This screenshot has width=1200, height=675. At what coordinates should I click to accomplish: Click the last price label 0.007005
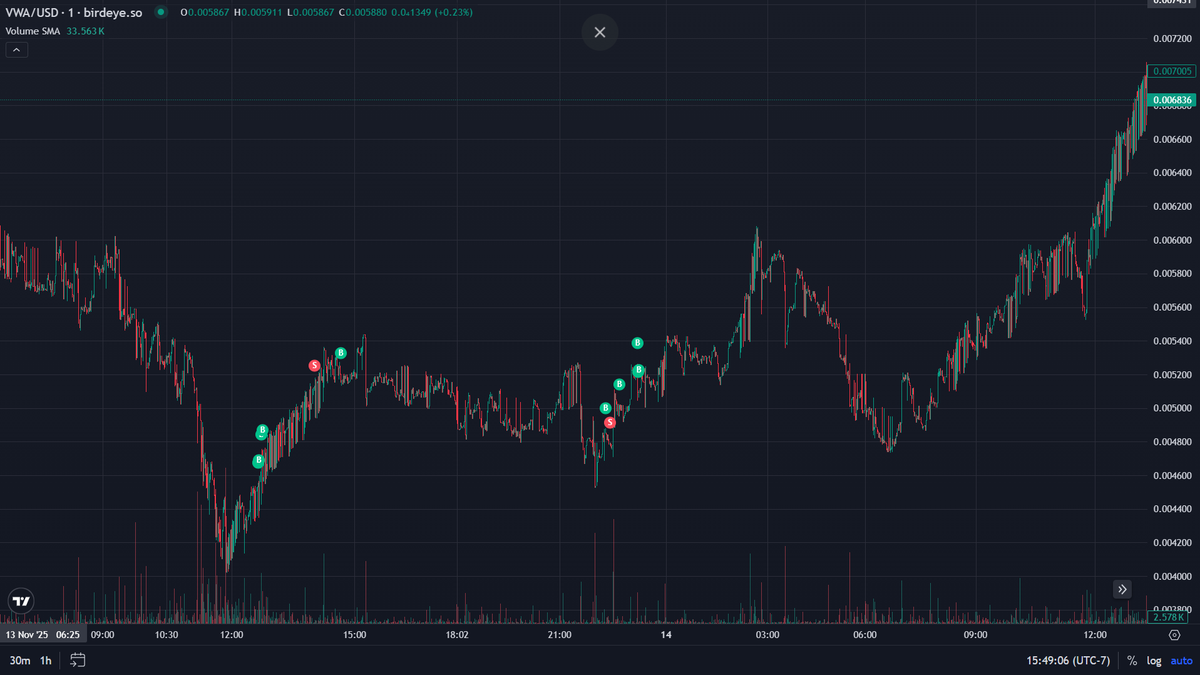tap(1172, 71)
